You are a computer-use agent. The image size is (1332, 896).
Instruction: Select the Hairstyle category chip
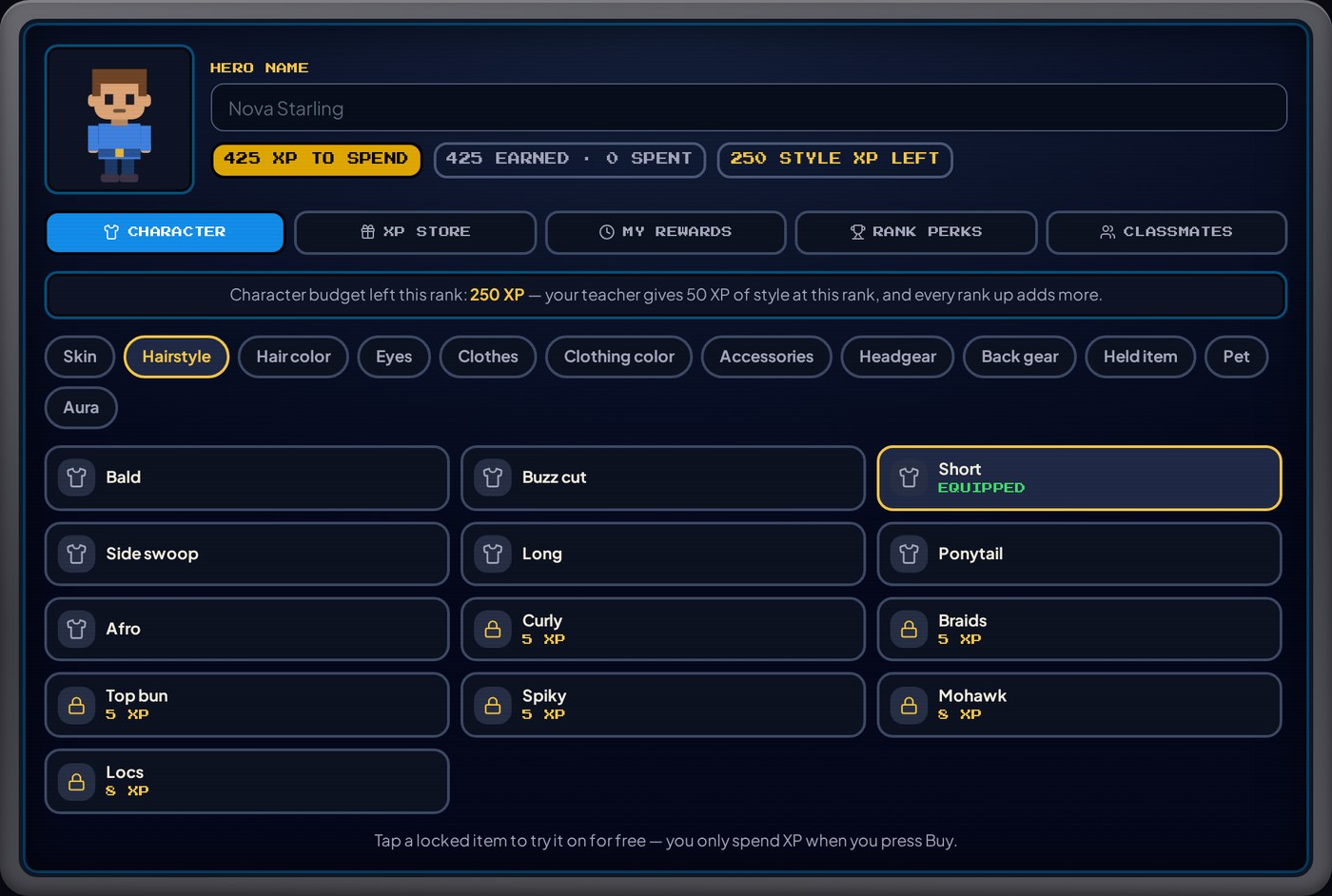pyautogui.click(x=177, y=357)
